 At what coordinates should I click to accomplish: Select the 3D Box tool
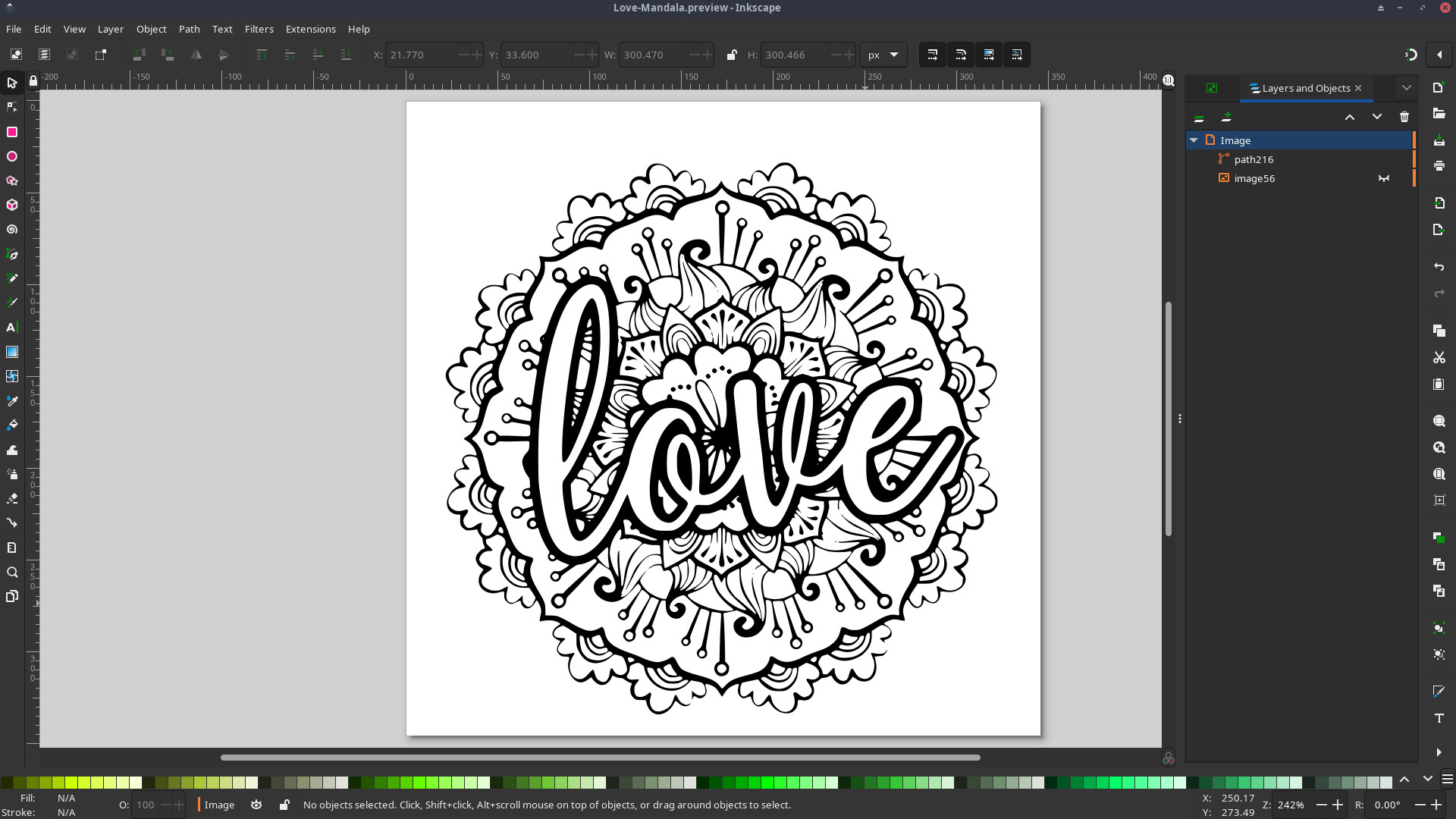[12, 205]
